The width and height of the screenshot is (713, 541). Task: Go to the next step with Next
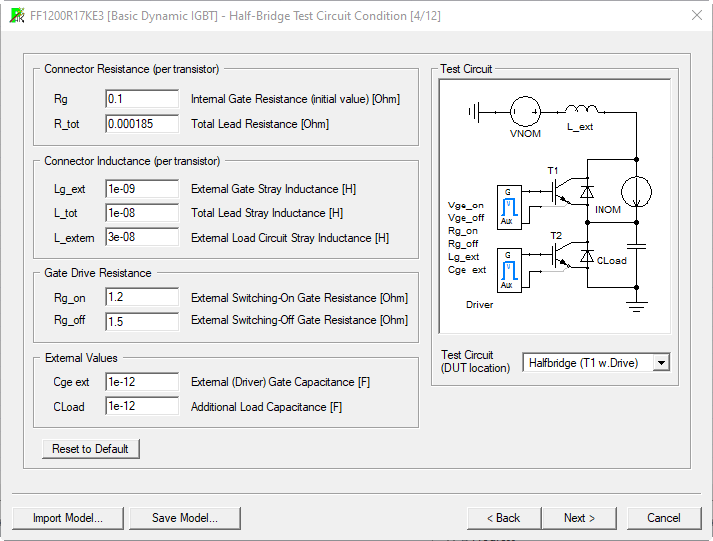tap(579, 518)
